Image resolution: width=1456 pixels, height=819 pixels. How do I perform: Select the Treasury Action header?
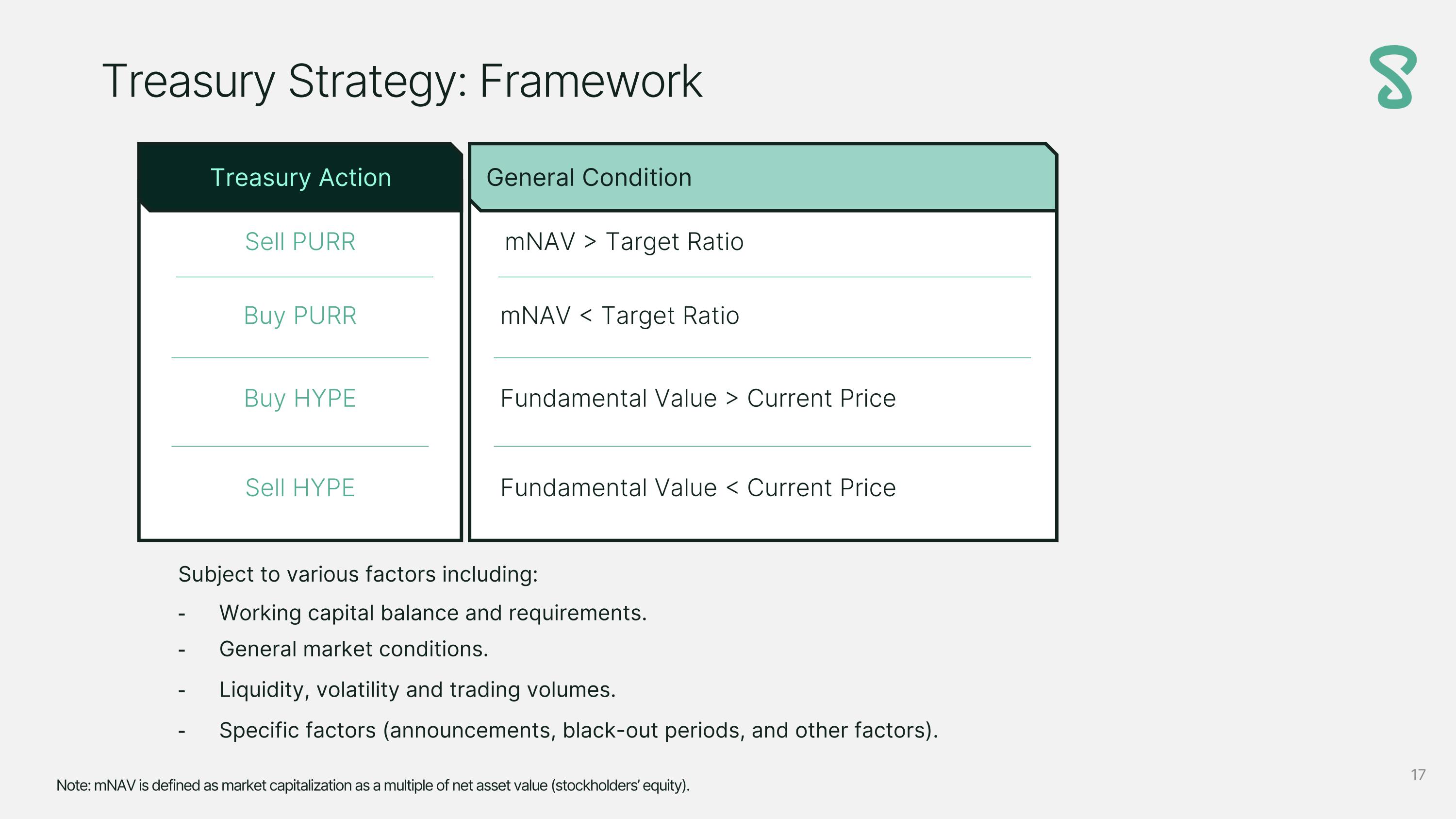pyautogui.click(x=300, y=178)
